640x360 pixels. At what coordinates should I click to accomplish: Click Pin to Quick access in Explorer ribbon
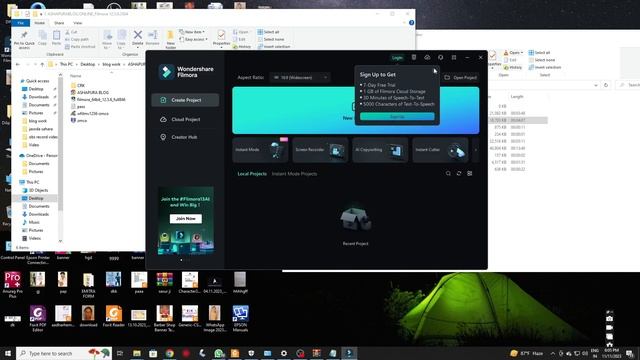click(24, 40)
